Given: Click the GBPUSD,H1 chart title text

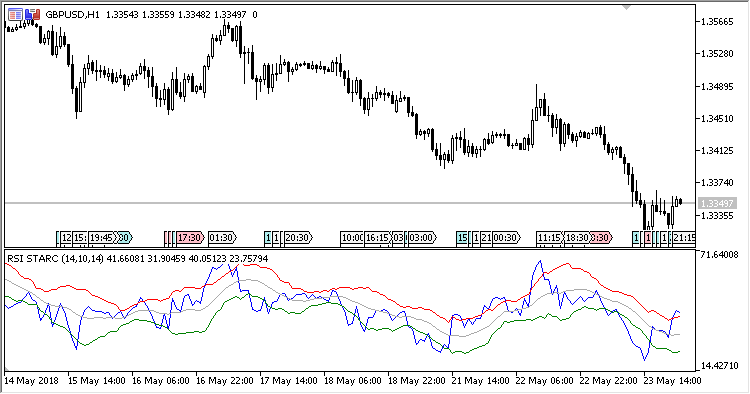Looking at the screenshot, I should tap(73, 15).
